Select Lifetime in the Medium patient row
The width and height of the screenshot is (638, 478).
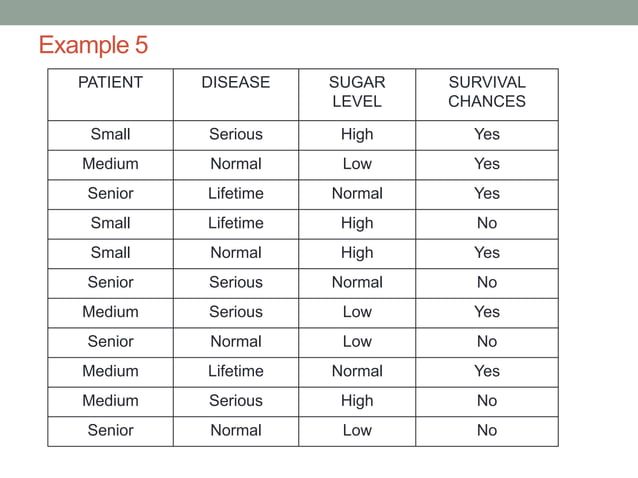click(x=236, y=371)
